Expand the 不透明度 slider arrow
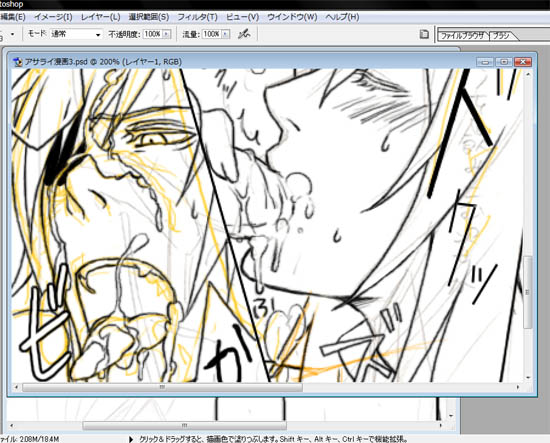Screen dimensions: 550x443 pyautogui.click(x=167, y=34)
